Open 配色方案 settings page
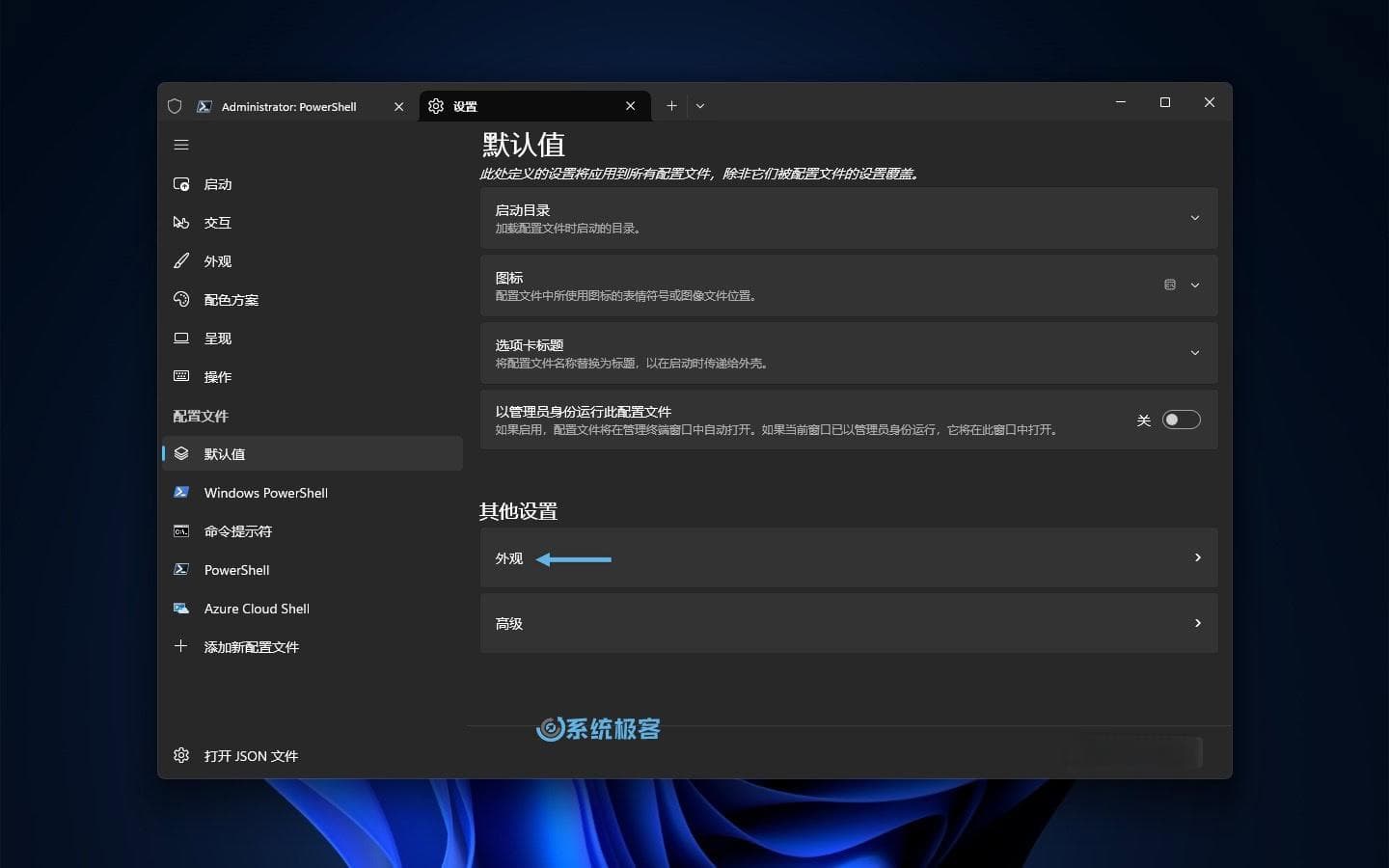The height and width of the screenshot is (868, 1389). [313, 300]
